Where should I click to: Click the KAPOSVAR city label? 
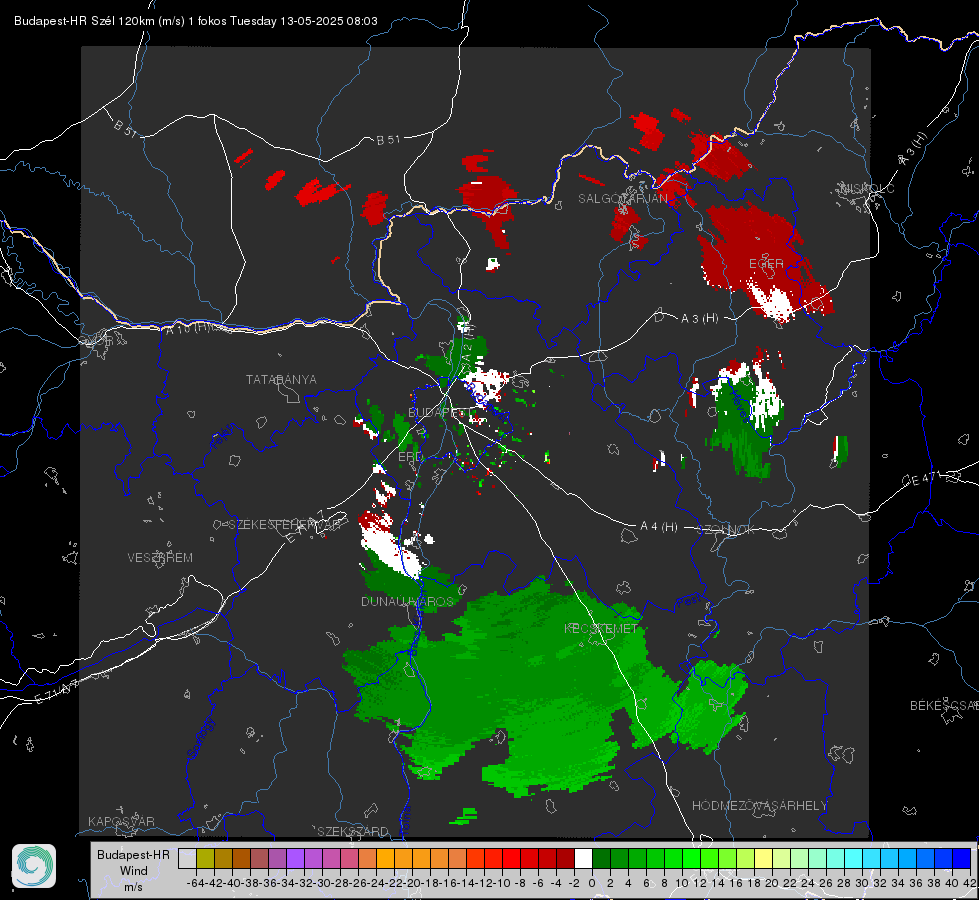pos(121,821)
